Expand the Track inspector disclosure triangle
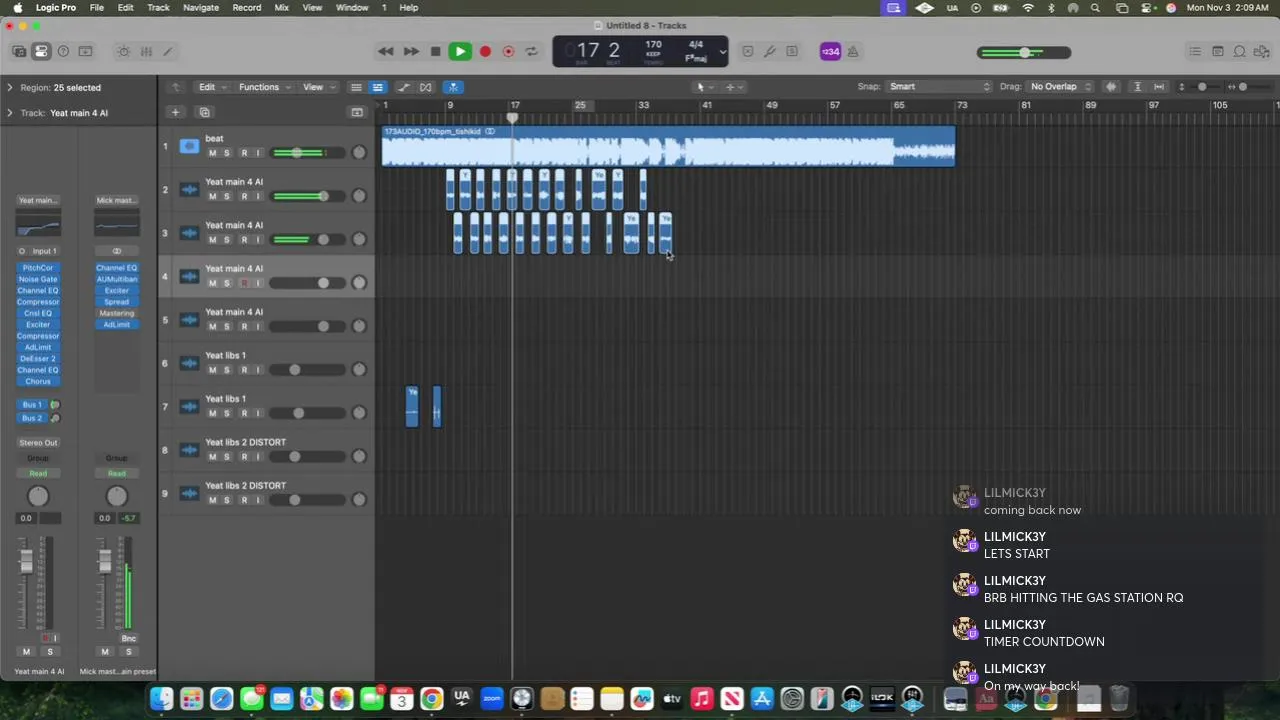 pos(10,112)
